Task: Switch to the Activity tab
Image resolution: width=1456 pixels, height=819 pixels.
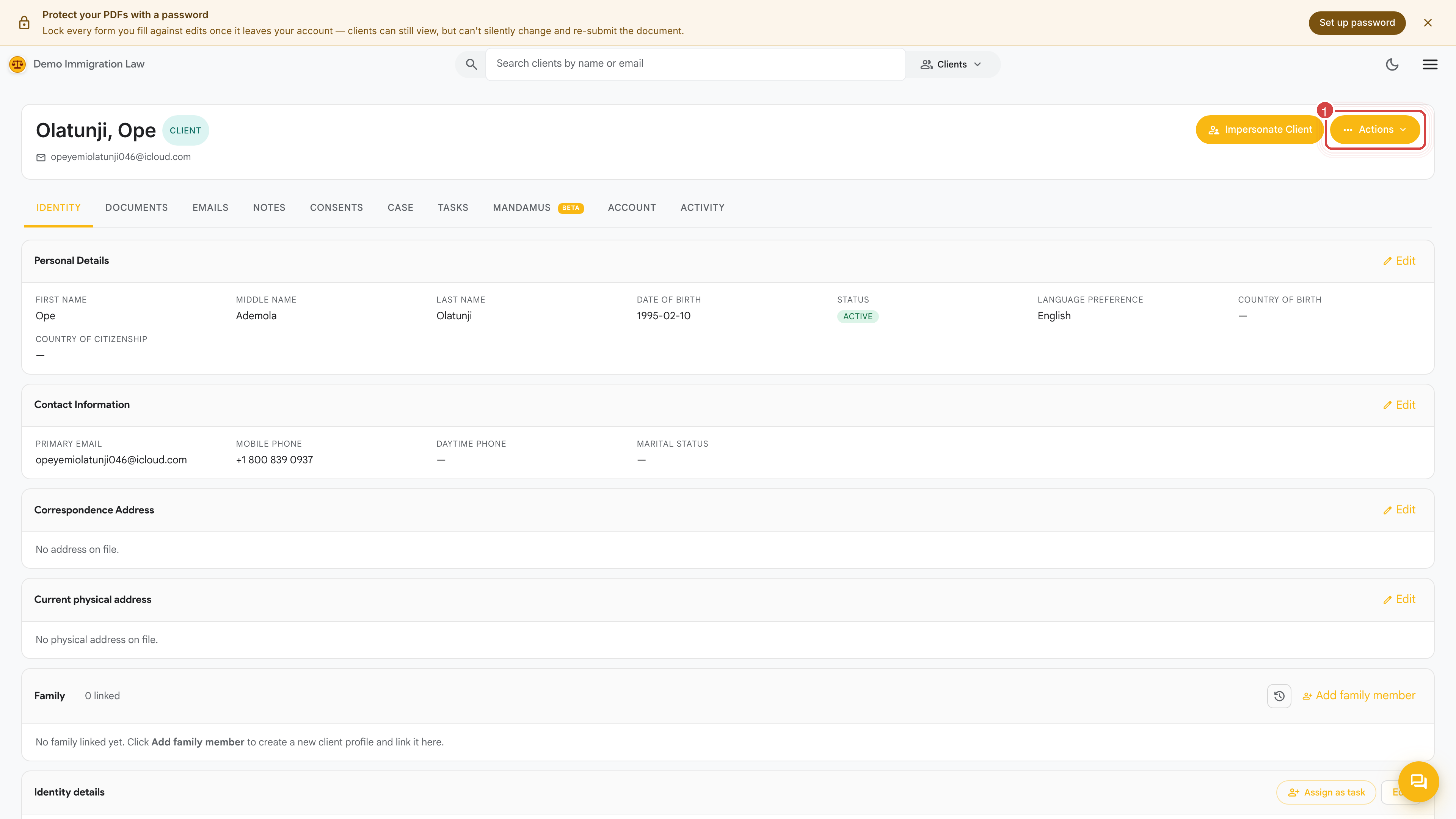Action: [x=702, y=207]
